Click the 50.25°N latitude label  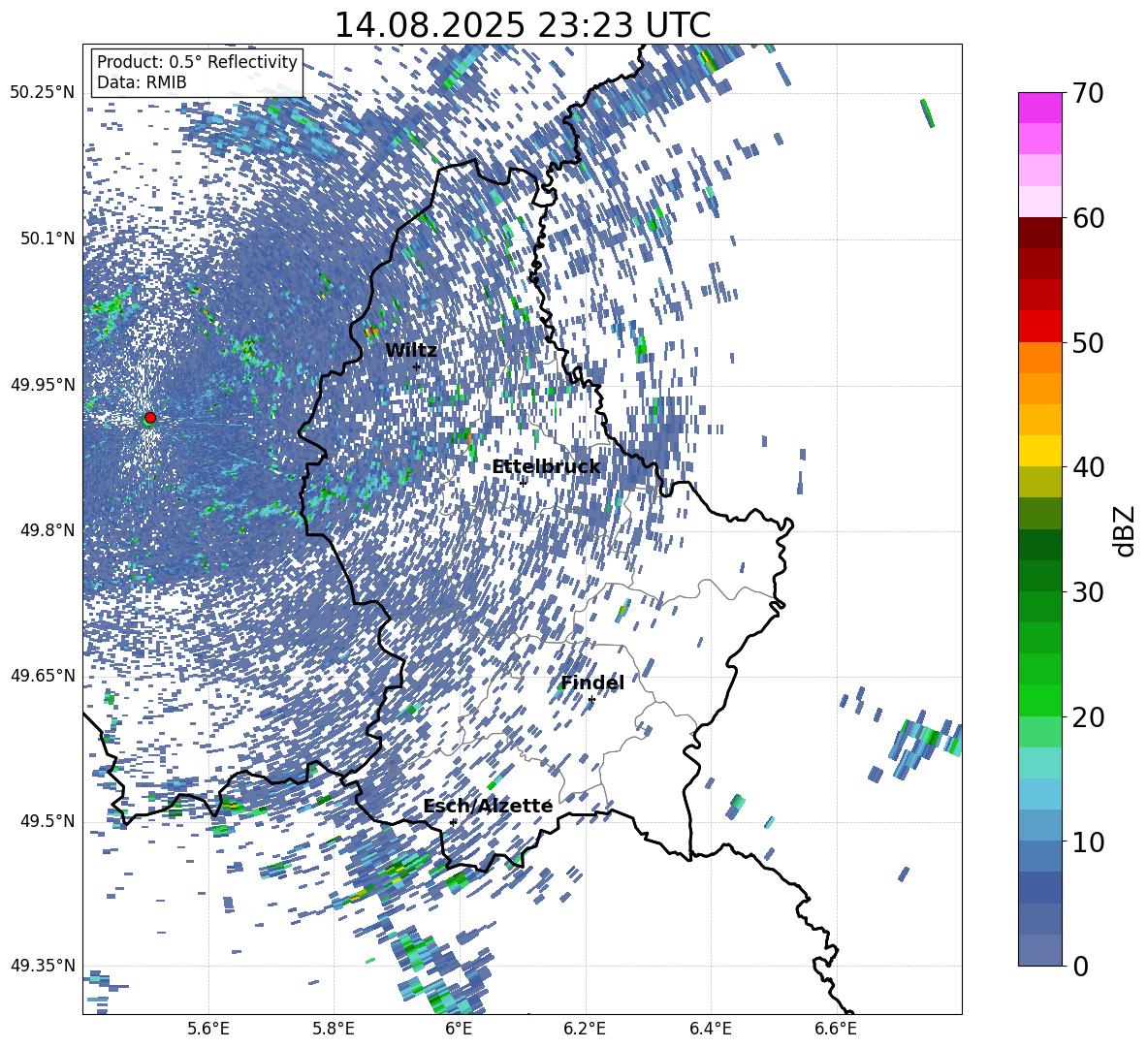click(x=43, y=93)
